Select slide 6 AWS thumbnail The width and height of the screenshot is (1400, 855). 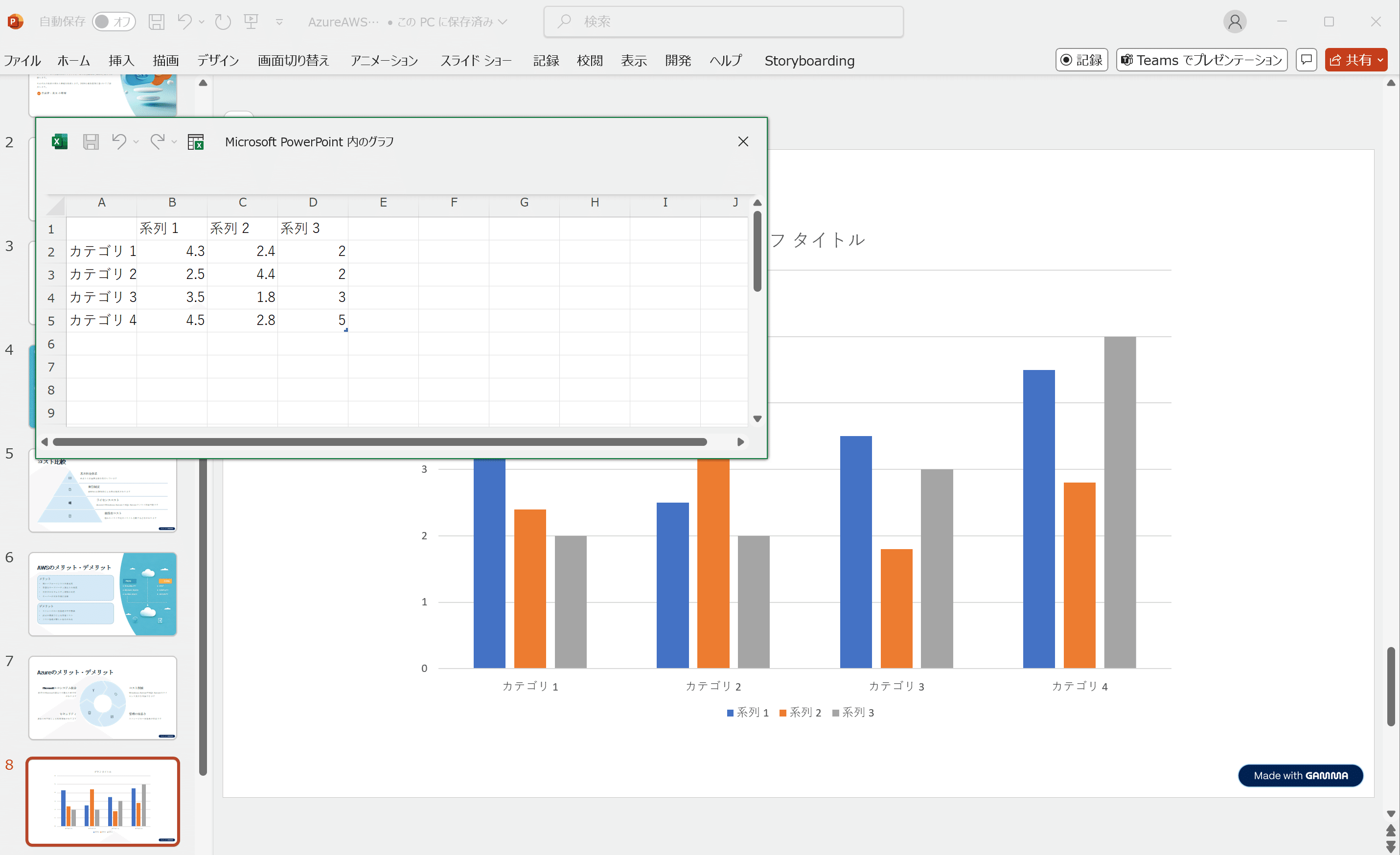(x=103, y=594)
